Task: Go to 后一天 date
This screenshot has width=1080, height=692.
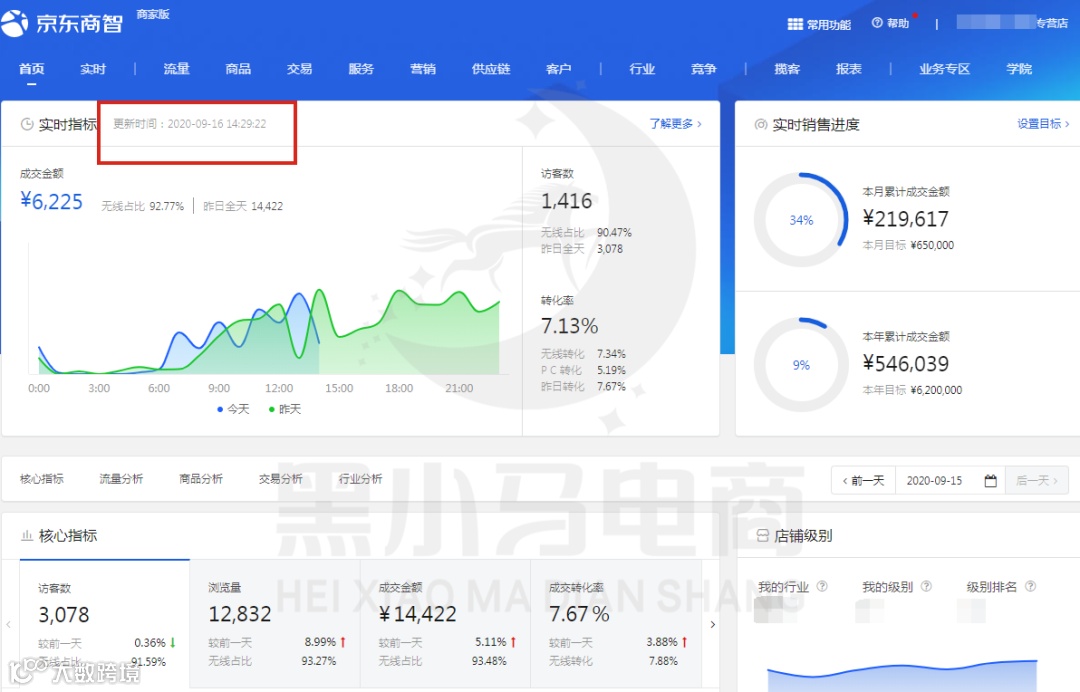Action: pos(1037,481)
